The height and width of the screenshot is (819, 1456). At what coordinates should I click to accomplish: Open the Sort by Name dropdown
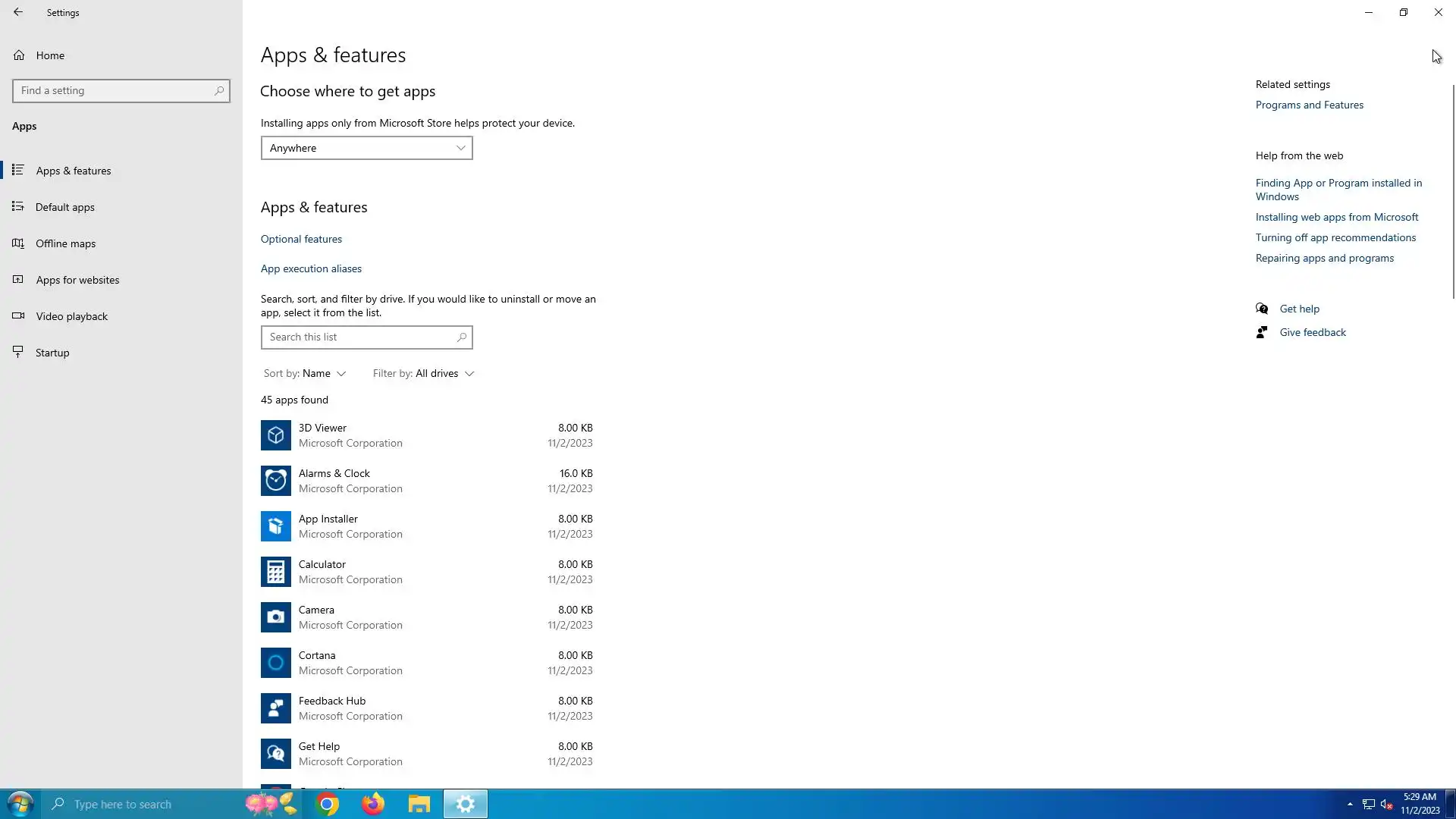(305, 373)
